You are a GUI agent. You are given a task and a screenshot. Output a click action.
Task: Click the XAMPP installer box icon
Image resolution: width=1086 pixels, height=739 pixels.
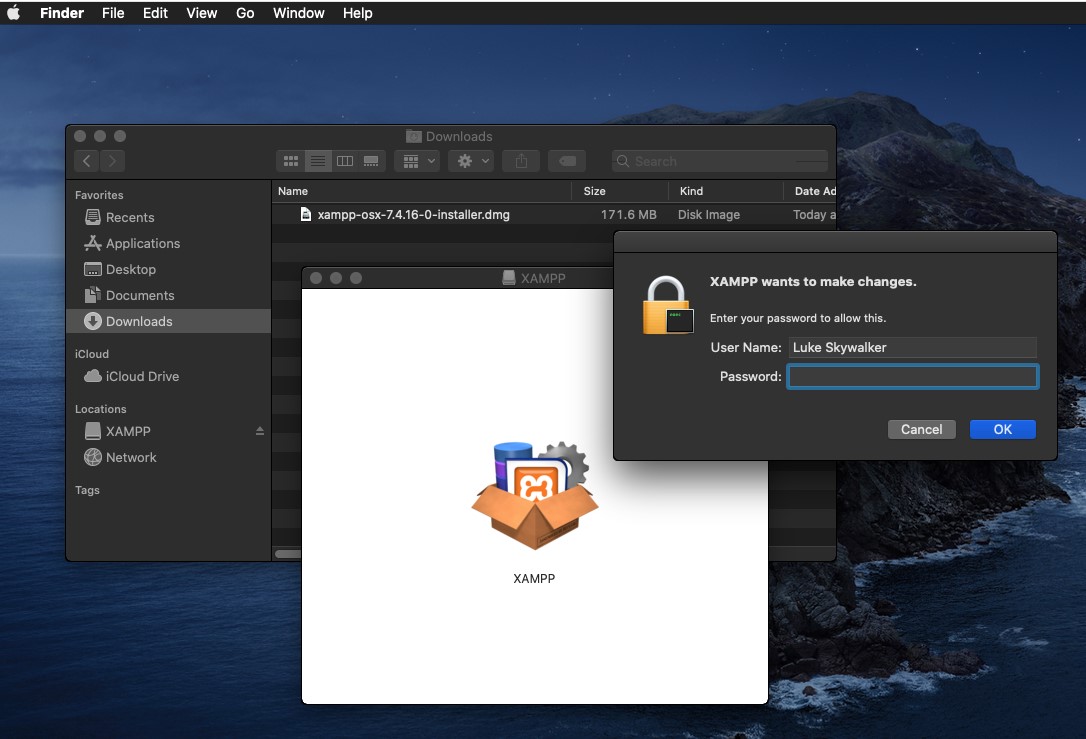[x=534, y=496]
